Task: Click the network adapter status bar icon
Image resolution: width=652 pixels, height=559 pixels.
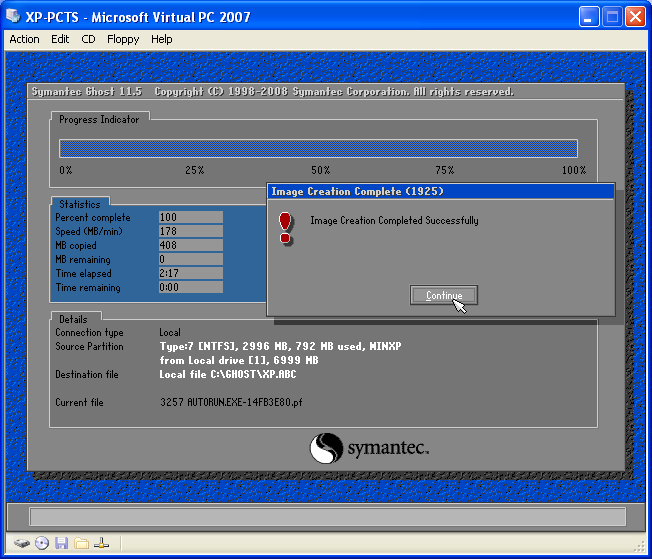Action: [x=101, y=543]
